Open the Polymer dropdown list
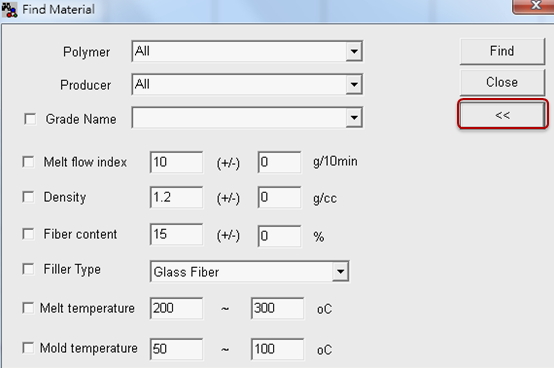Image resolution: width=554 pixels, height=368 pixels. (x=354, y=52)
